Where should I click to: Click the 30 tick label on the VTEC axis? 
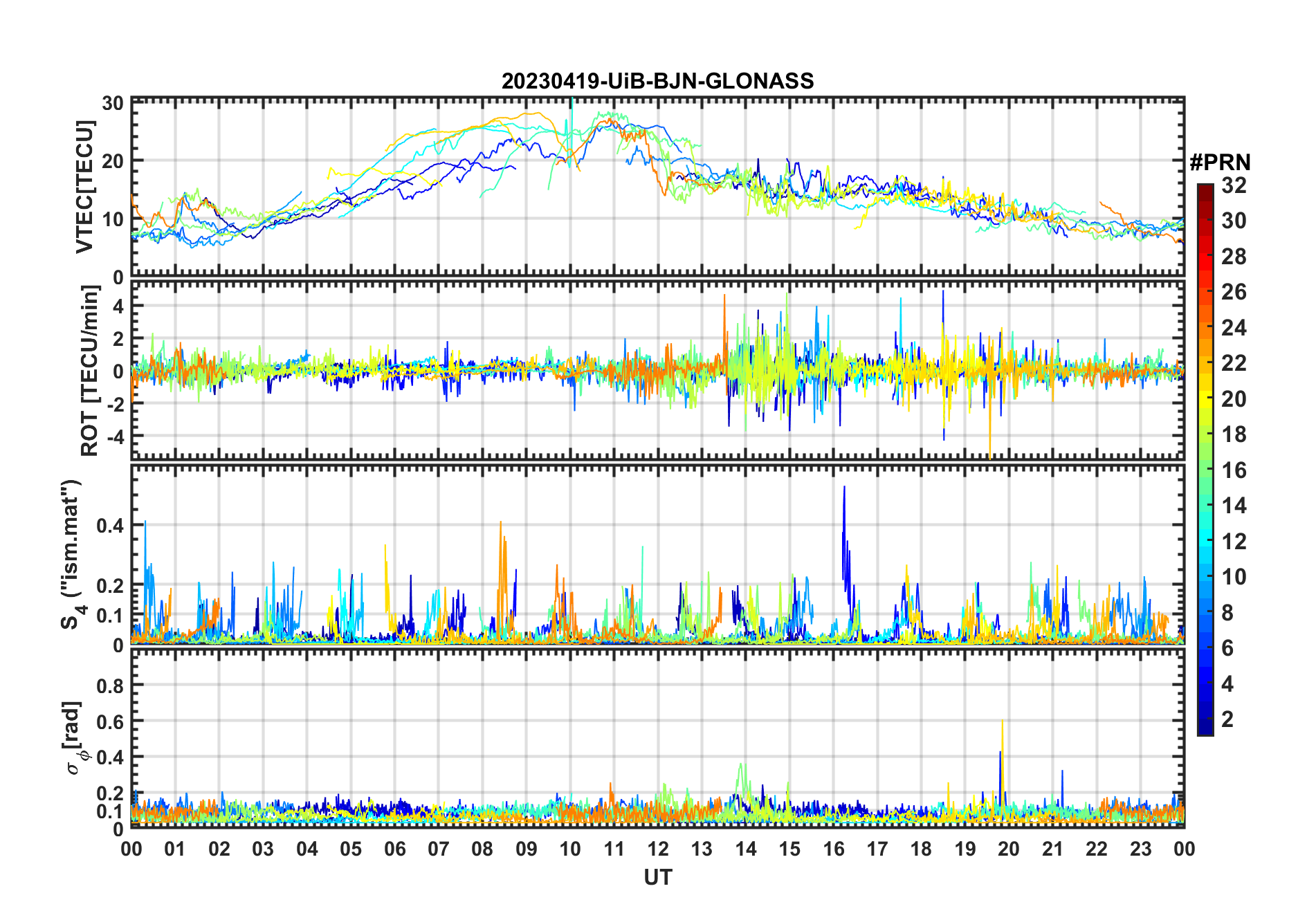click(113, 104)
